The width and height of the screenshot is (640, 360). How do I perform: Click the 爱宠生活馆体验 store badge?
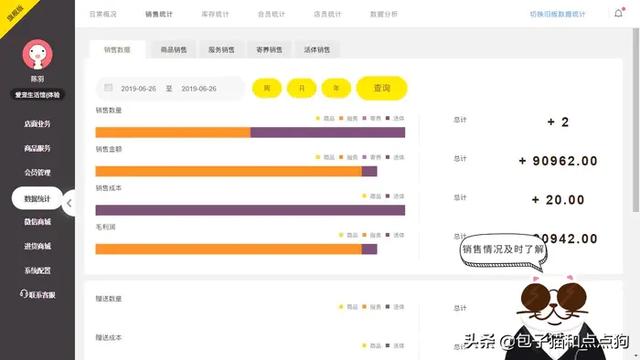38,95
